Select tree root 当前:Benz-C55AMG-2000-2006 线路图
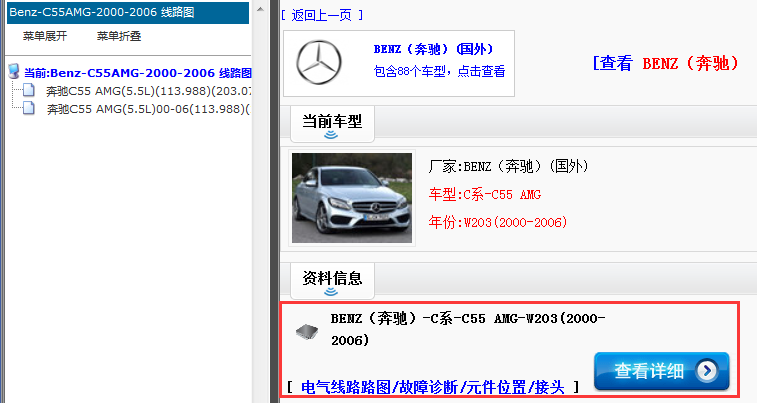Image resolution: width=757 pixels, height=403 pixels. 138,73
